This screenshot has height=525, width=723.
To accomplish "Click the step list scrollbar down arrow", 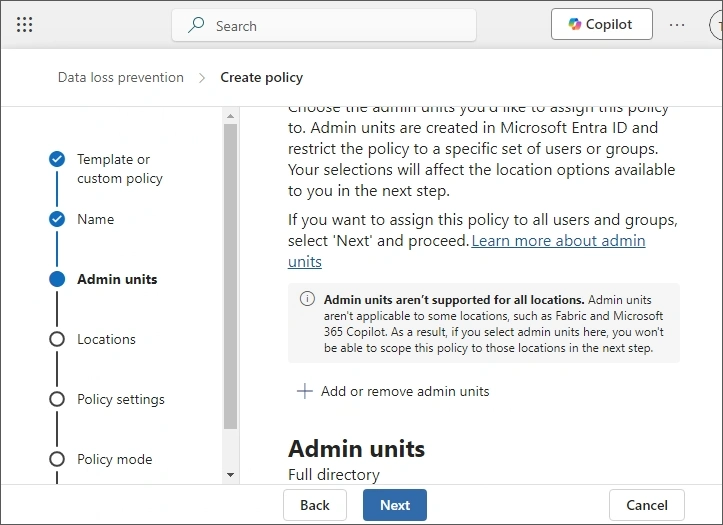I will click(x=231, y=475).
